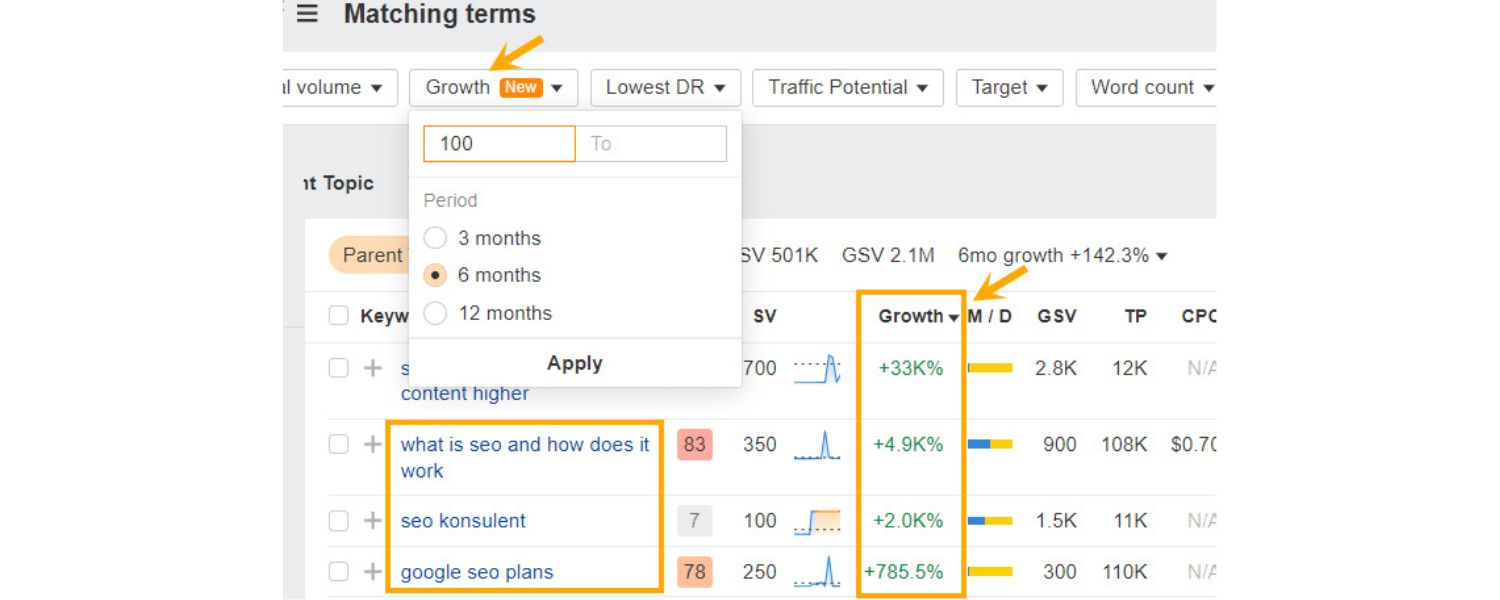Open the hamburger menu beside Matching terms
This screenshot has width=1500, height=600.
[307, 14]
